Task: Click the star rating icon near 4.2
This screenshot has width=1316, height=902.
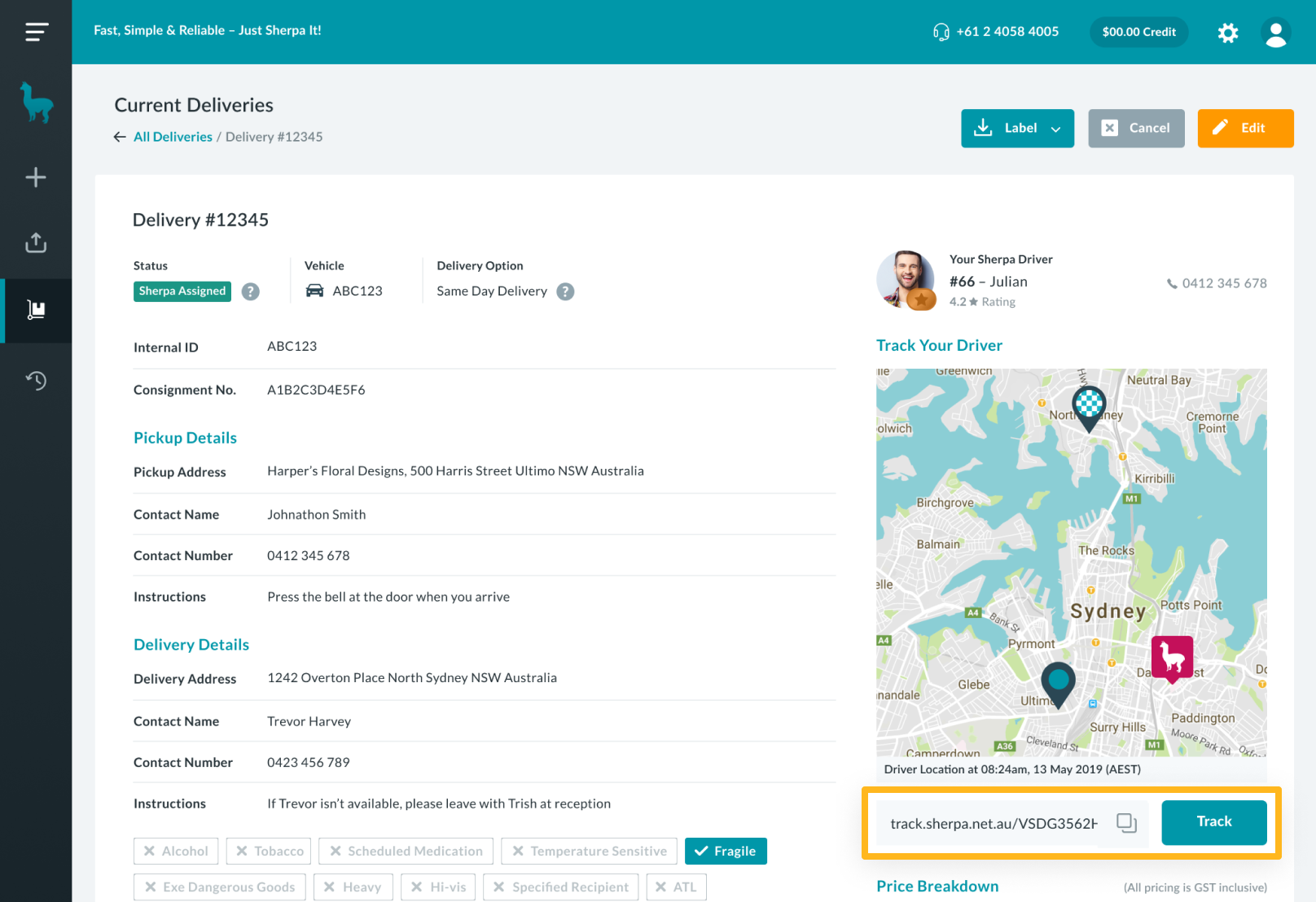Action: click(x=974, y=302)
